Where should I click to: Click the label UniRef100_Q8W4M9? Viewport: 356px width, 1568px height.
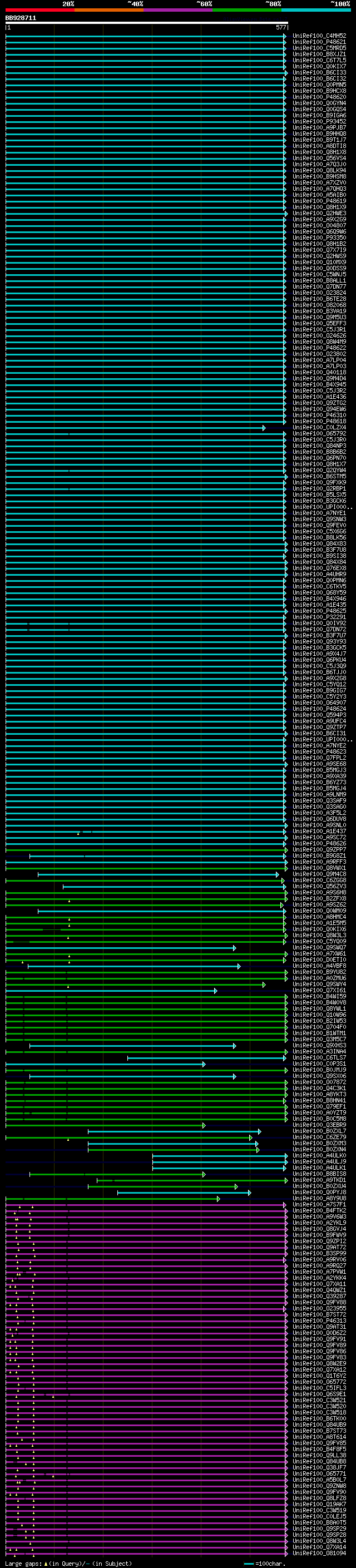319,342
